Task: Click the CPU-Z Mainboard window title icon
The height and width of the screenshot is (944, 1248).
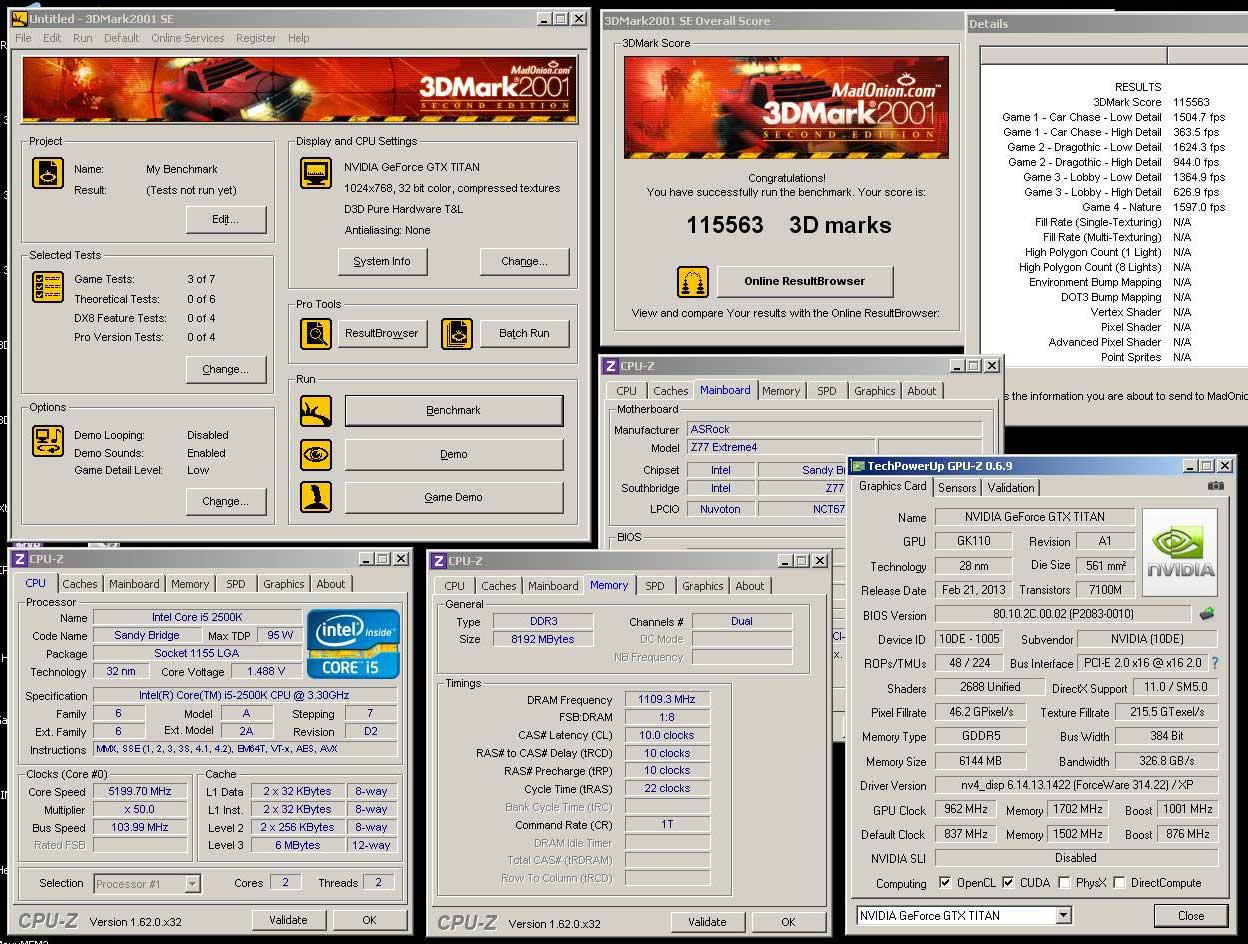Action: tap(610, 366)
